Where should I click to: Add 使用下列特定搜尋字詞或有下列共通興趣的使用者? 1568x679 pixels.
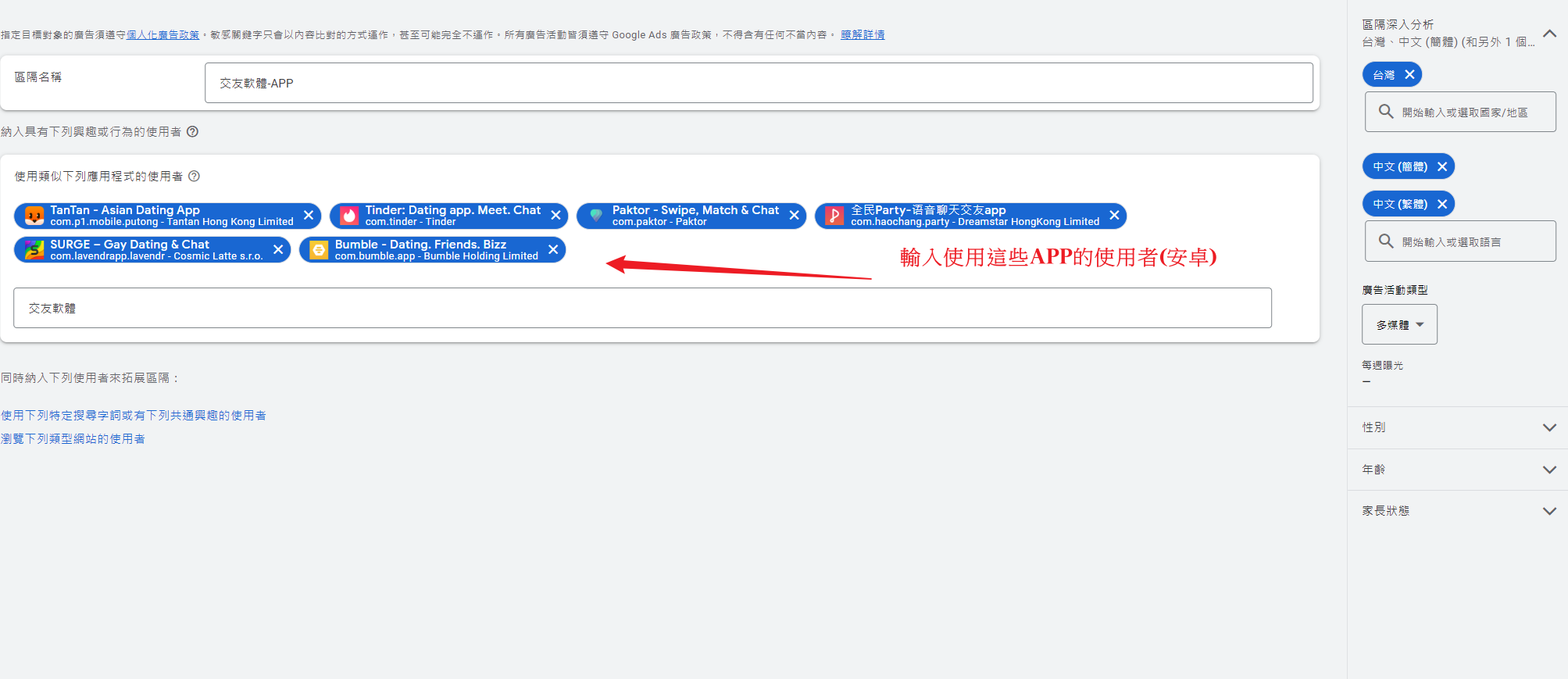pyautogui.click(x=134, y=416)
